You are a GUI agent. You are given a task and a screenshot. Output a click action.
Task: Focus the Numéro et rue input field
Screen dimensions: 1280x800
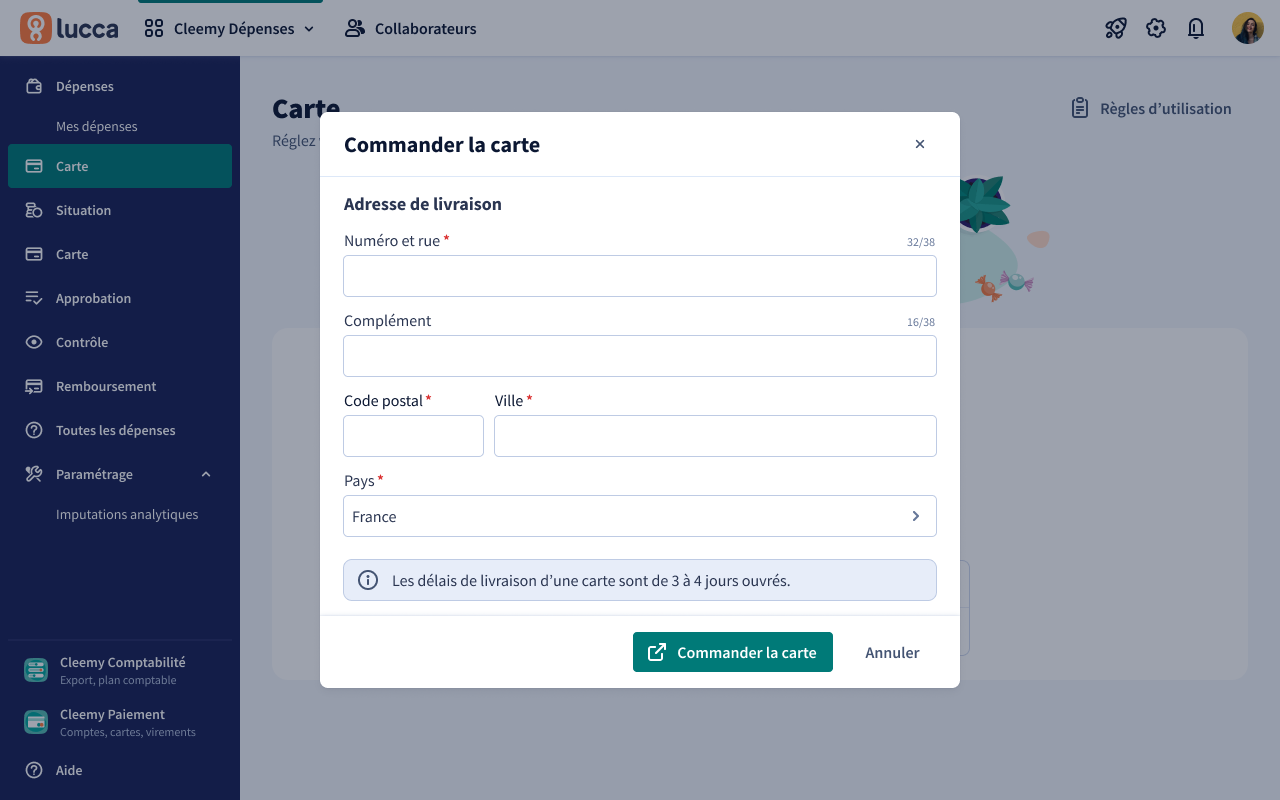tap(640, 276)
